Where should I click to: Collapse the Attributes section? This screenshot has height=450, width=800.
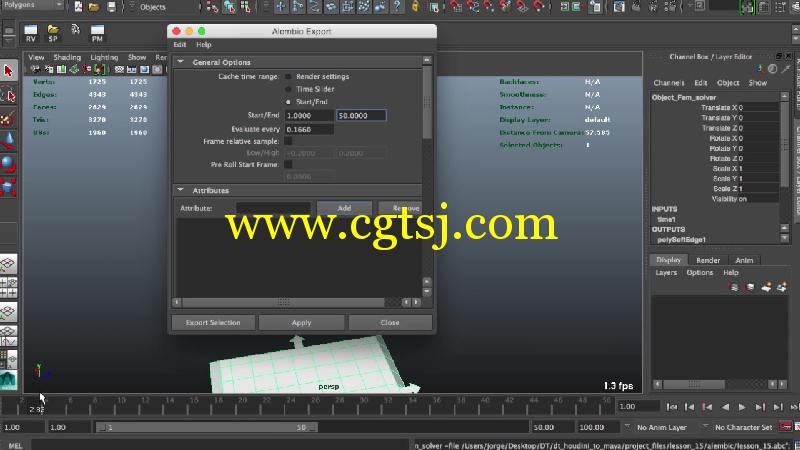[180, 190]
